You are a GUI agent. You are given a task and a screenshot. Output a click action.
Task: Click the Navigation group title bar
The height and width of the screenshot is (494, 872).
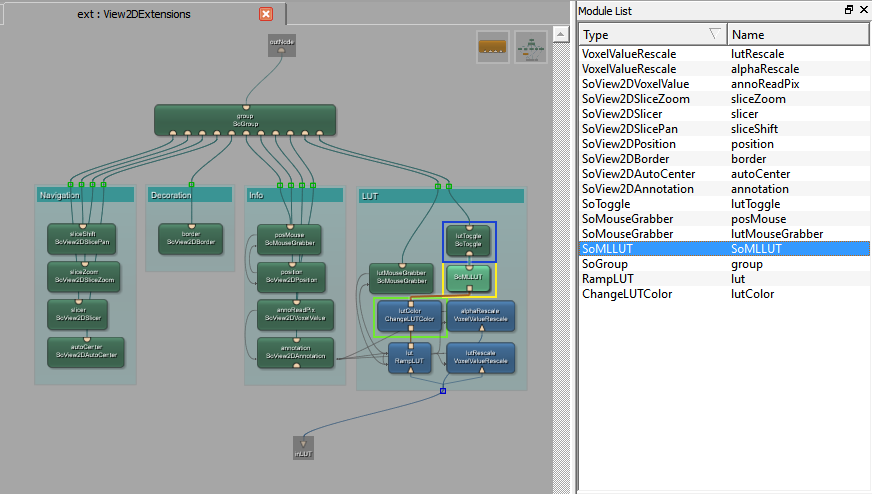click(84, 195)
